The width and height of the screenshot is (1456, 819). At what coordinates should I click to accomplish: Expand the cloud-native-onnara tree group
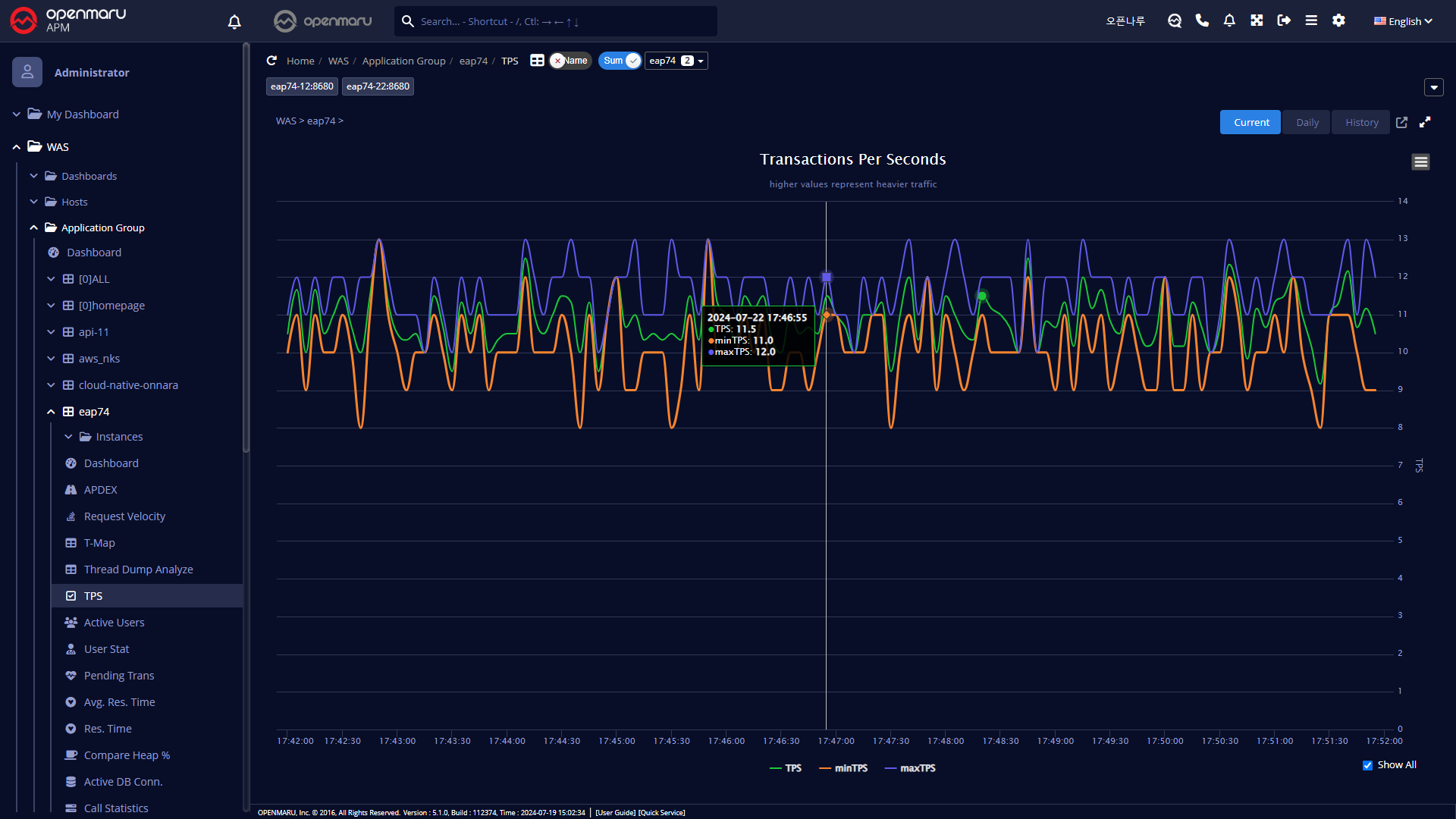(51, 385)
